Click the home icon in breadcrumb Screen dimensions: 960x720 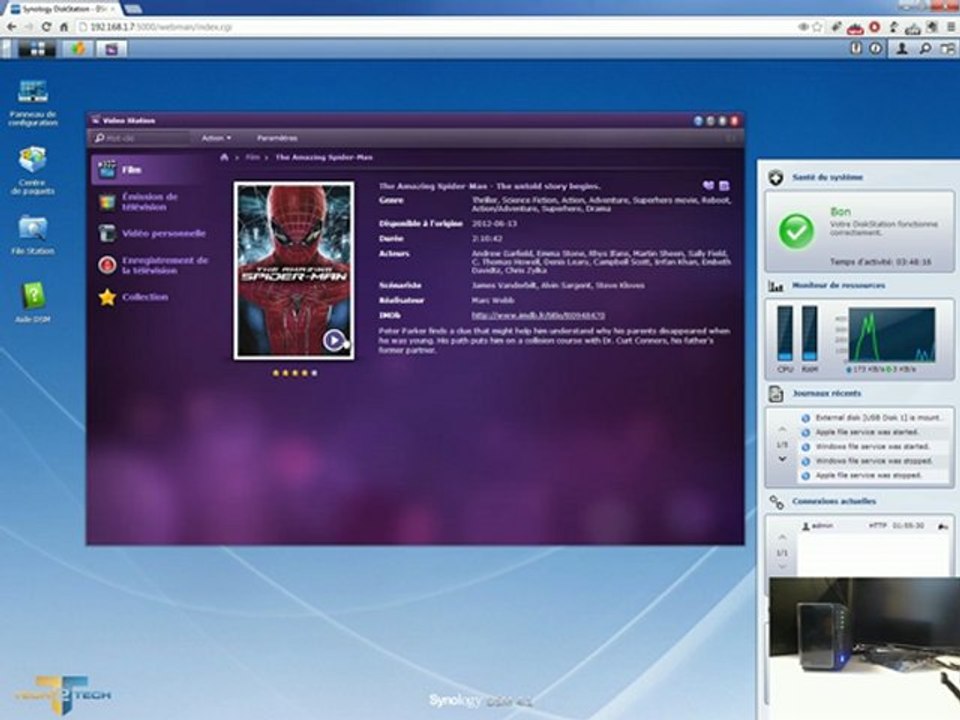tap(224, 156)
